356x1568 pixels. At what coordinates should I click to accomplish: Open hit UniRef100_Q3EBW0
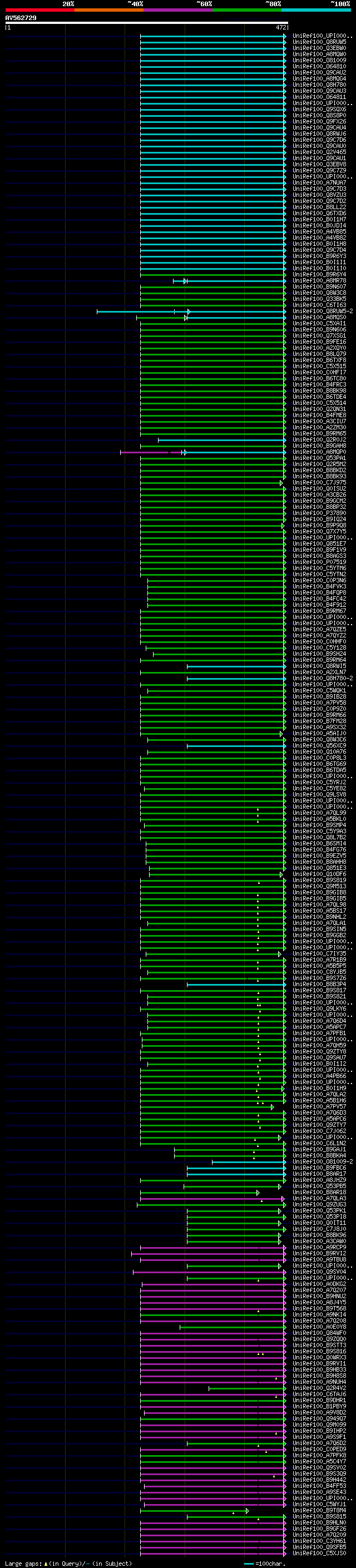(319, 48)
